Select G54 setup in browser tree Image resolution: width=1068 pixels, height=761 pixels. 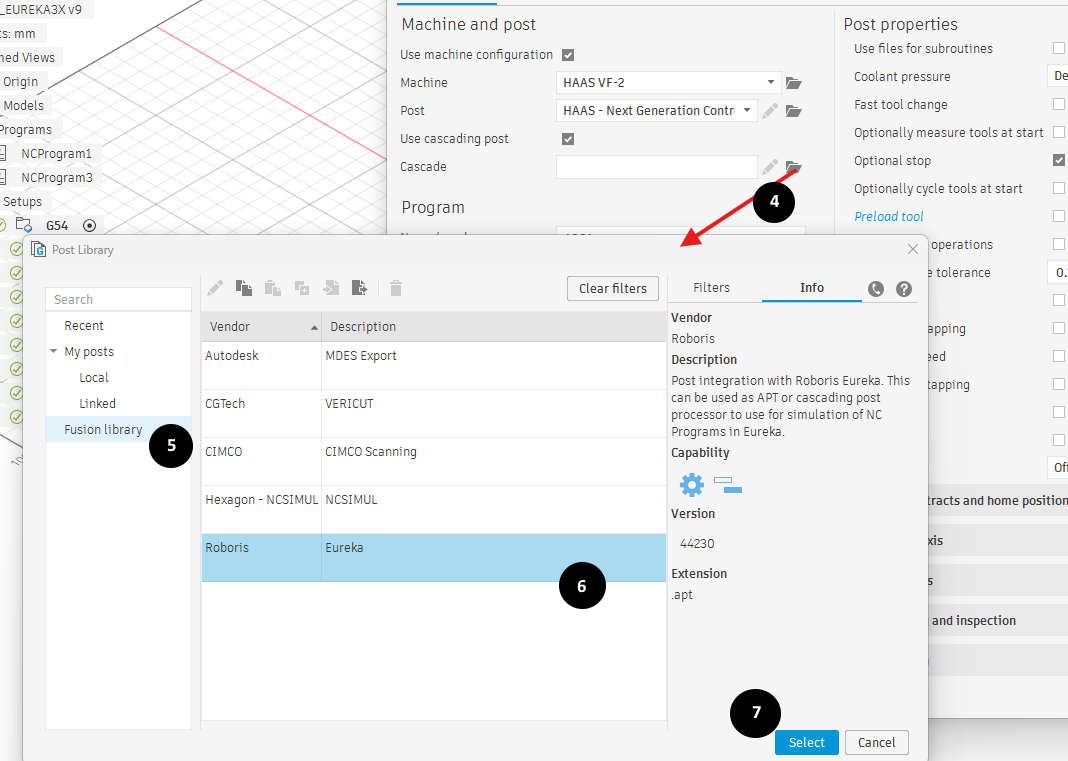[57, 226]
